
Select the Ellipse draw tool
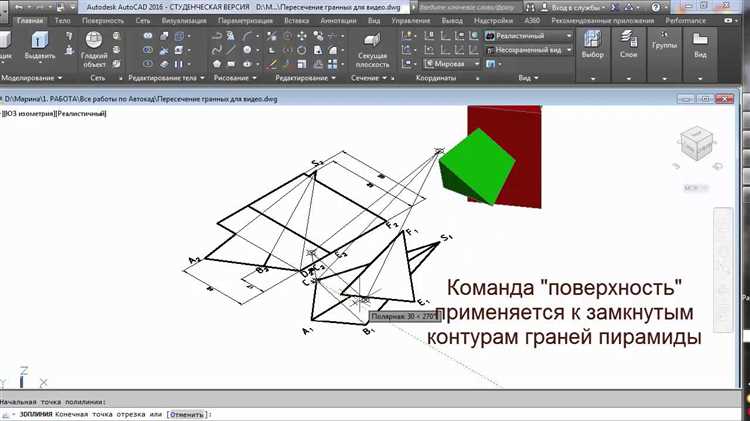pos(247,64)
